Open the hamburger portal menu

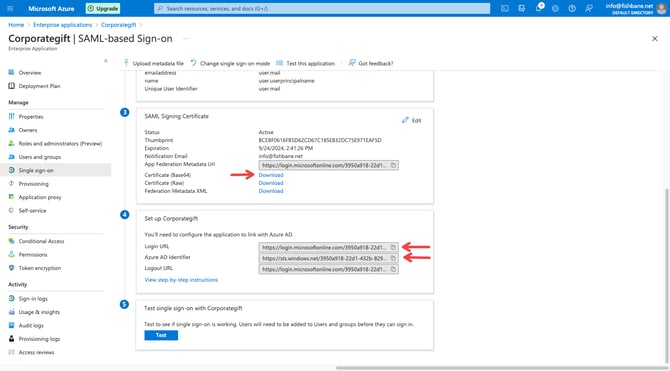point(10,8)
